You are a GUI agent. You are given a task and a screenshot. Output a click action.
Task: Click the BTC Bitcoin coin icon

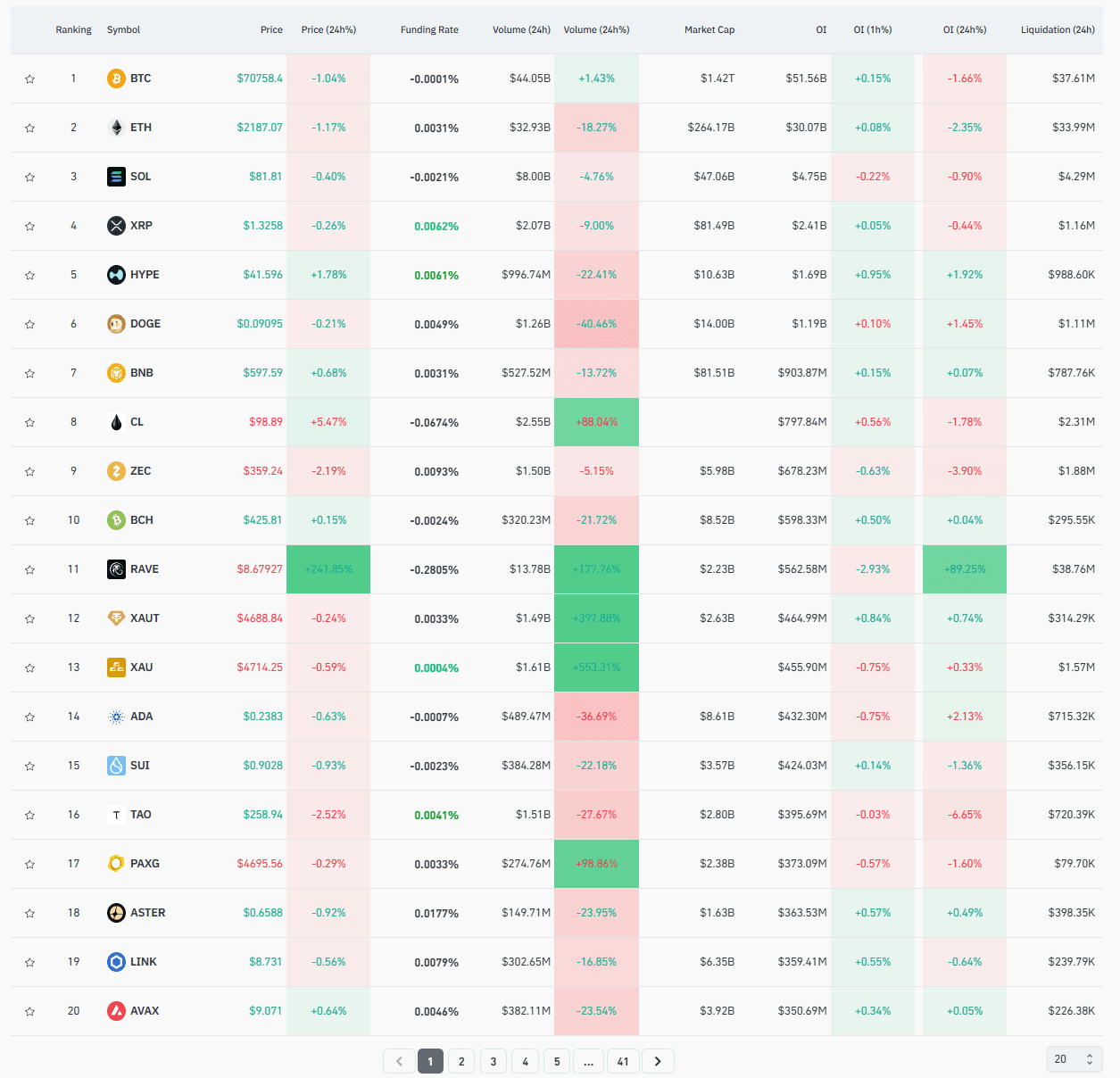pos(116,79)
